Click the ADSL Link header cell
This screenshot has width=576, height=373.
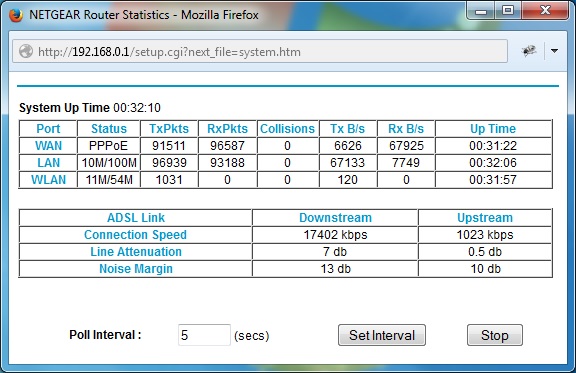(x=136, y=218)
